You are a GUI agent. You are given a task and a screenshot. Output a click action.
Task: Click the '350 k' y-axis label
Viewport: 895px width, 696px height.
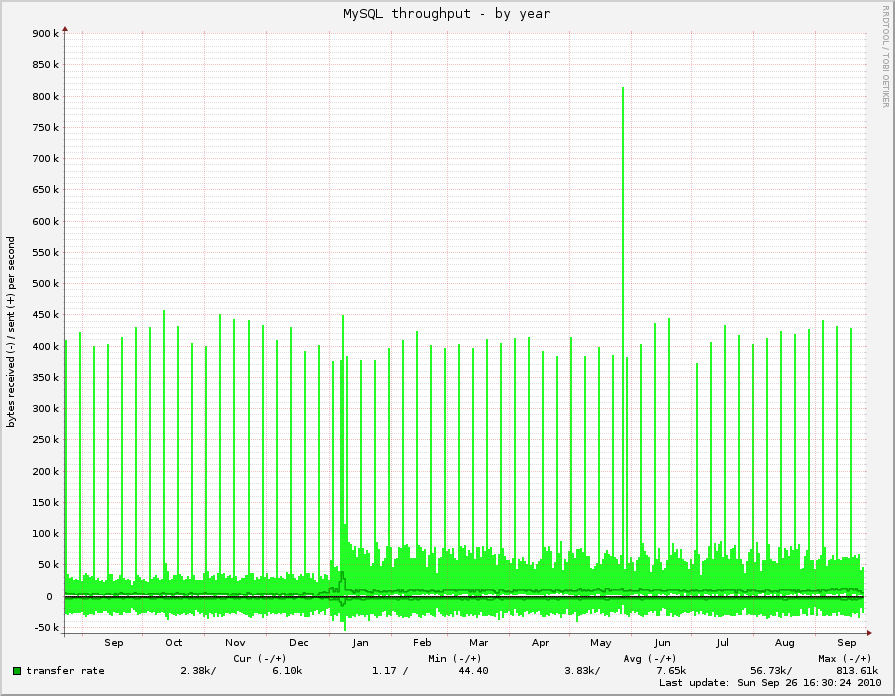[x=46, y=377]
